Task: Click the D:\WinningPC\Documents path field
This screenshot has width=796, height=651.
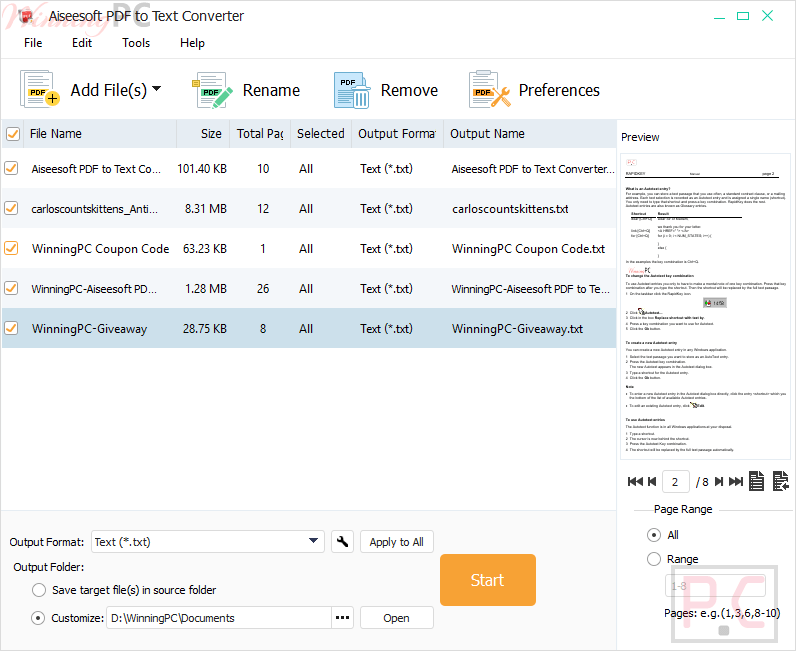Action: pos(219,617)
